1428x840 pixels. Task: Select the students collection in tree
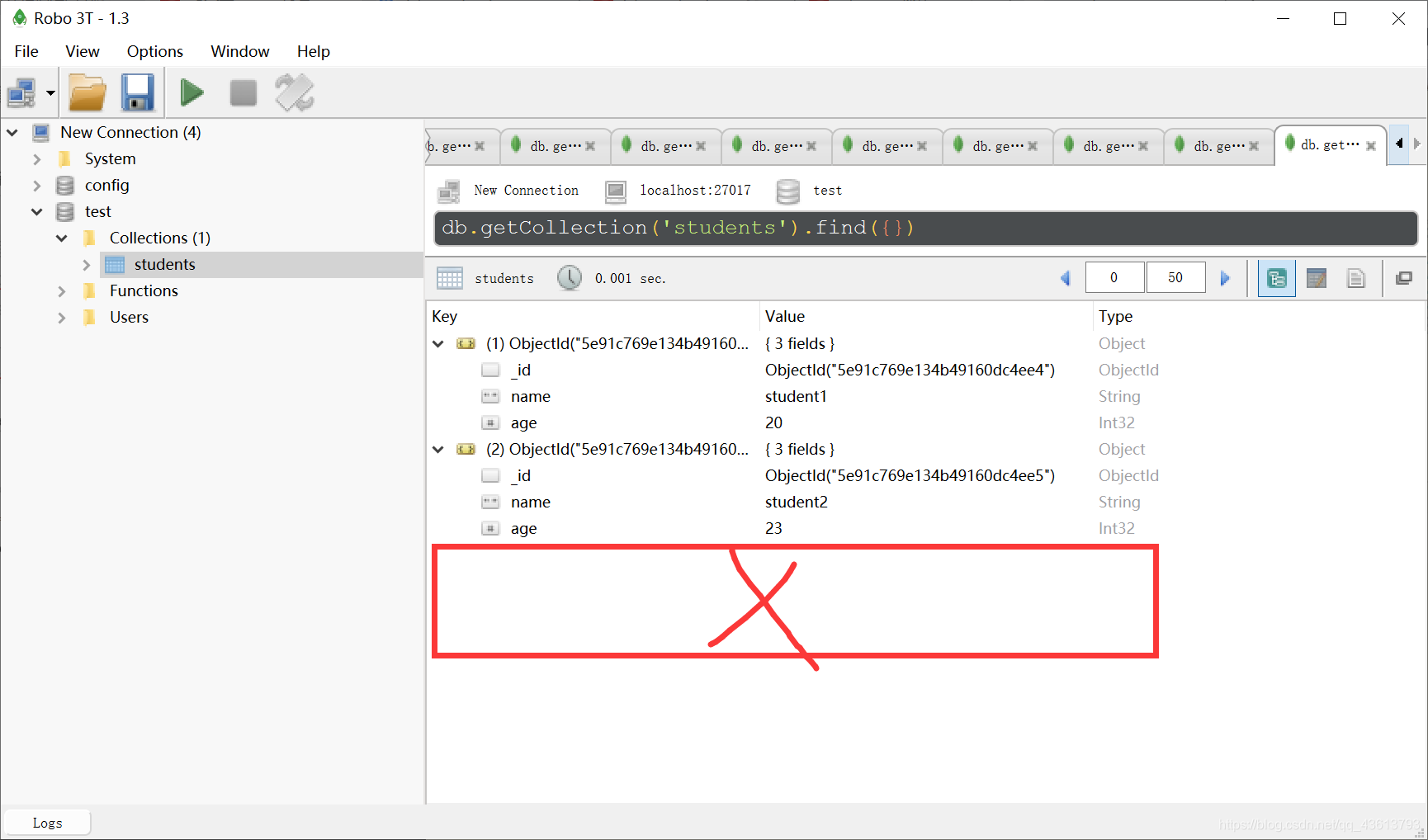(164, 264)
